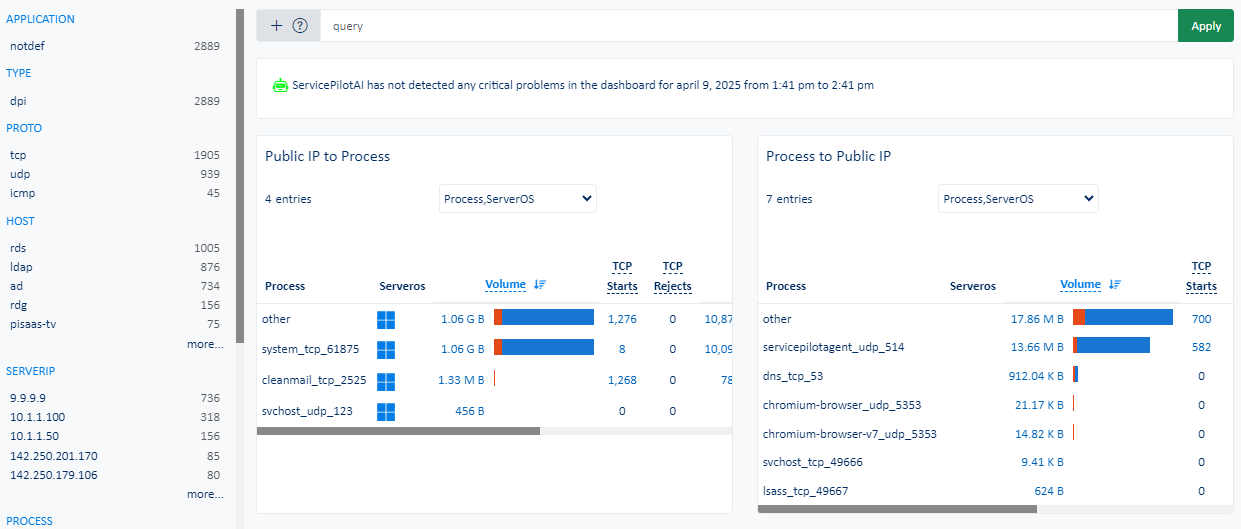
Task: Select chromium-browser_udp_5353 process name
Action: click(x=842, y=405)
